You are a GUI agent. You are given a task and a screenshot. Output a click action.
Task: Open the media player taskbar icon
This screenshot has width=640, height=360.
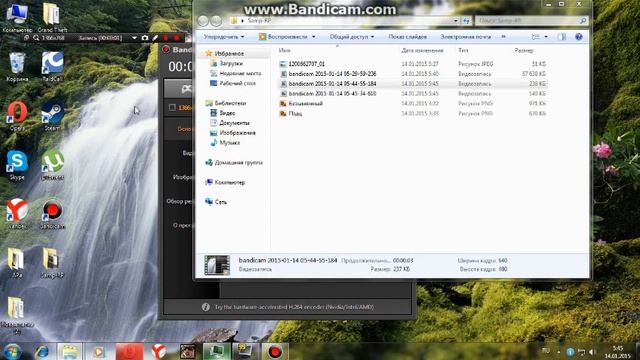click(x=99, y=351)
